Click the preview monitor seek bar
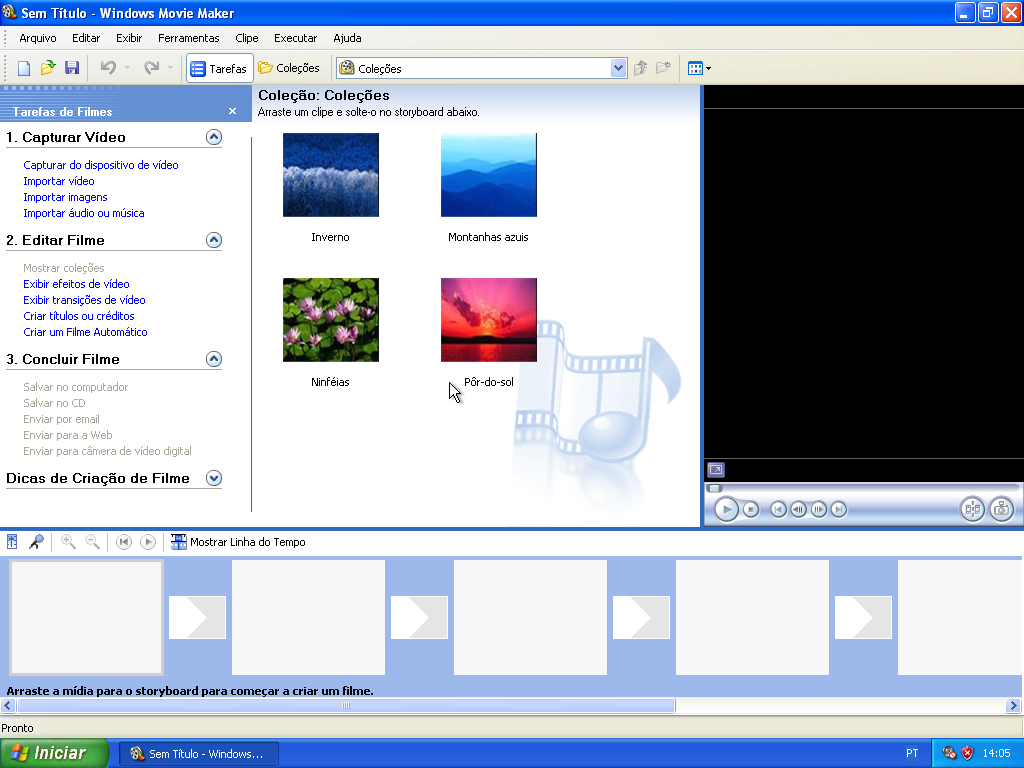 click(862, 488)
